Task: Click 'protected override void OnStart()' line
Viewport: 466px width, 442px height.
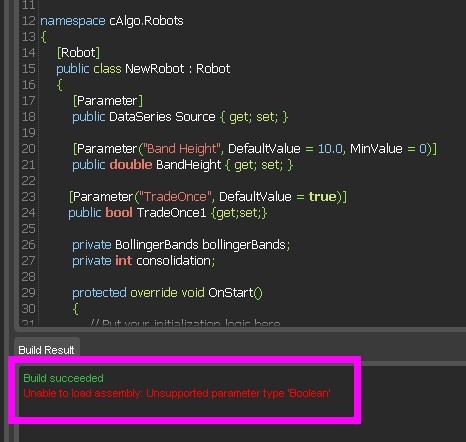Action: (167, 293)
